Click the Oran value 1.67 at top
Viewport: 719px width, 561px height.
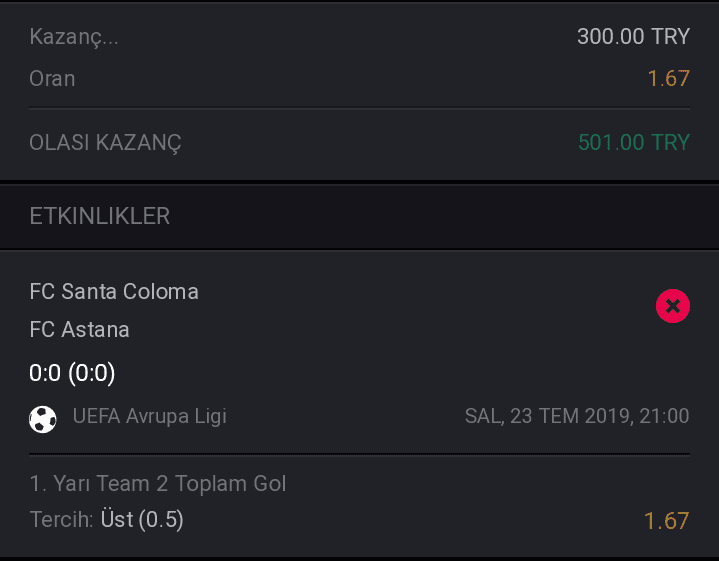point(669,78)
